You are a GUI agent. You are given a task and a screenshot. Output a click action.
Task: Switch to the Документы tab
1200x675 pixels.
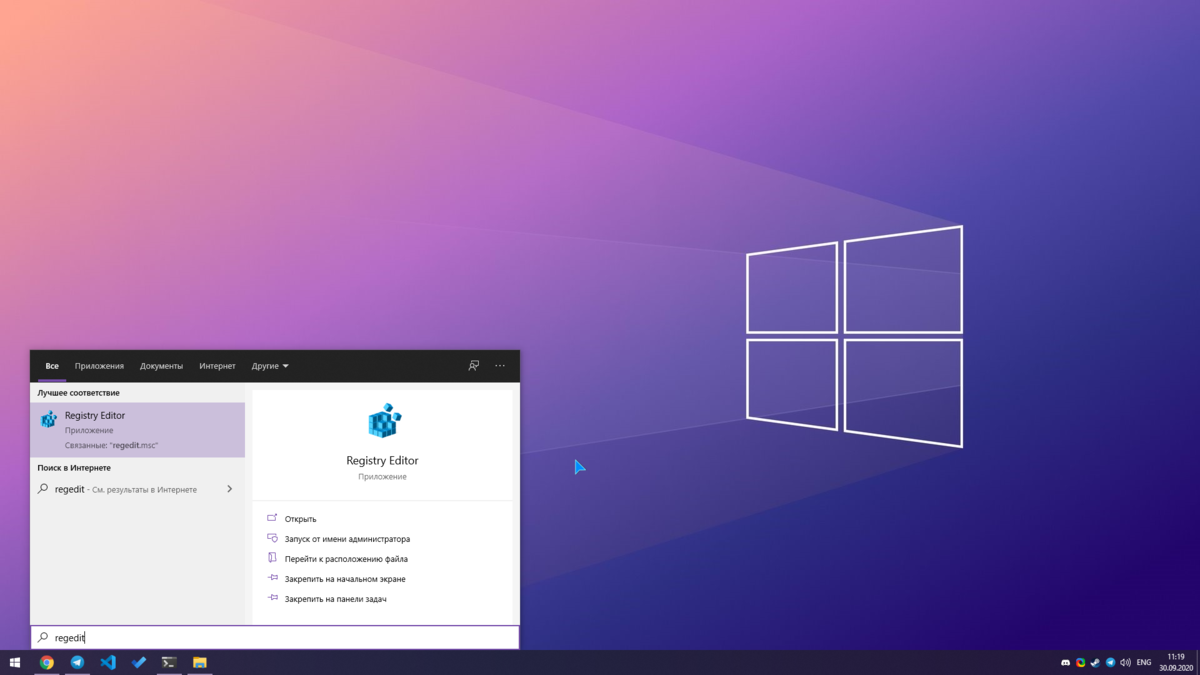161,366
